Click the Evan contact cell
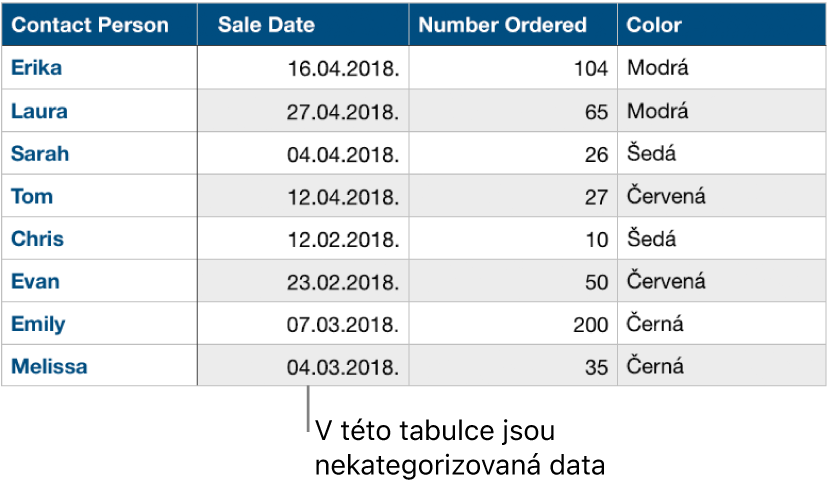Viewport: 827px width, 492px height. click(99, 281)
